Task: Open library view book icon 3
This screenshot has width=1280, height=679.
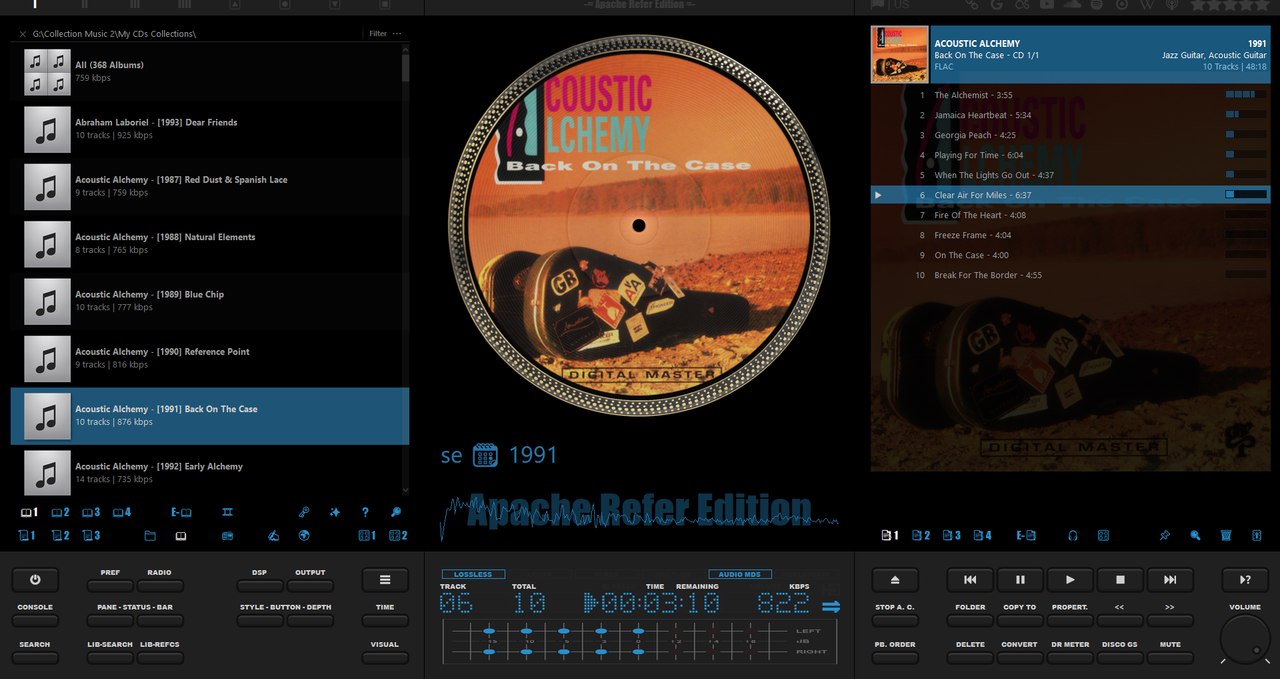Action: click(91, 513)
